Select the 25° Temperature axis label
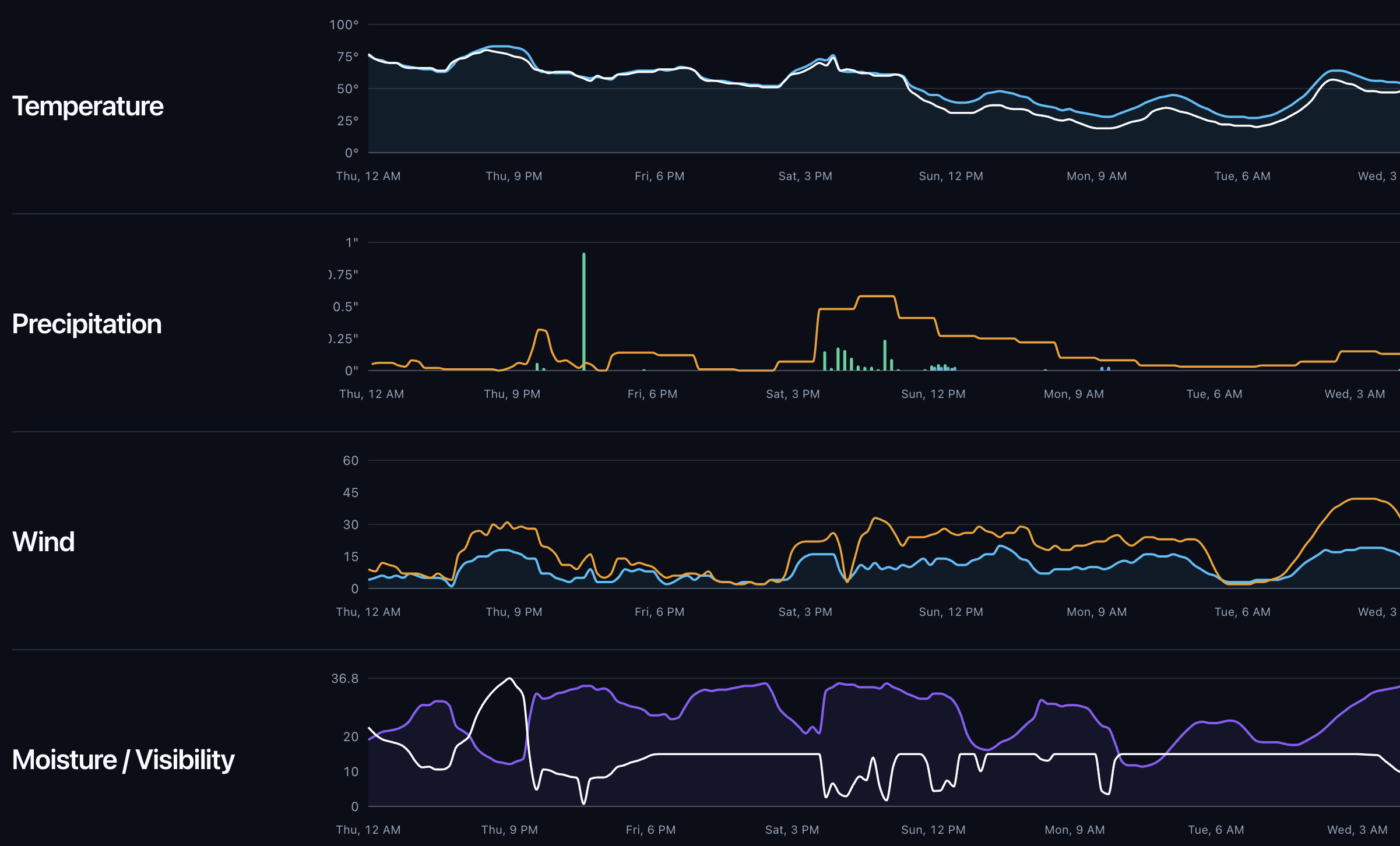This screenshot has width=1400, height=846. pos(348,121)
